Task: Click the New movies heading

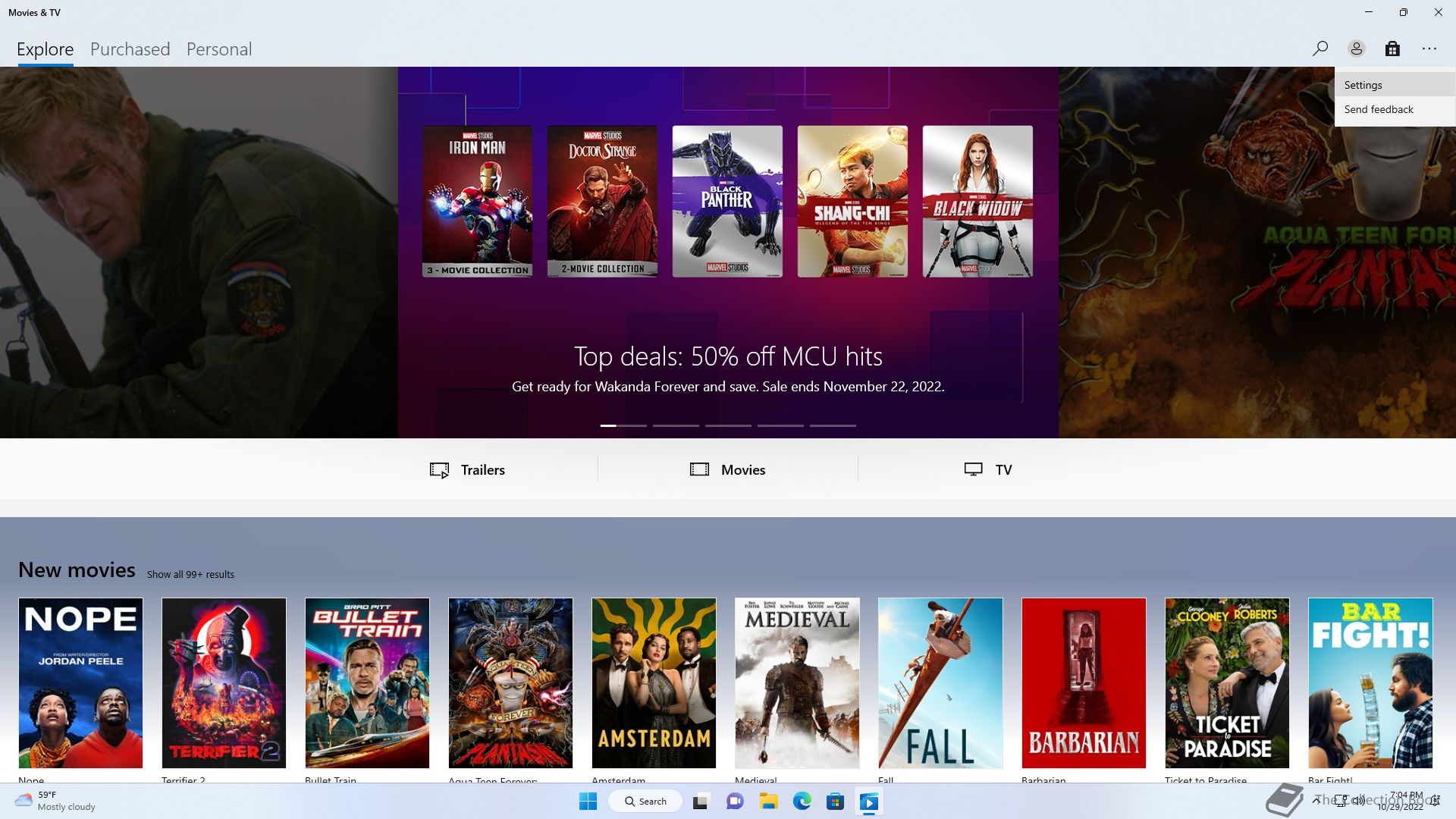Action: coord(77,570)
